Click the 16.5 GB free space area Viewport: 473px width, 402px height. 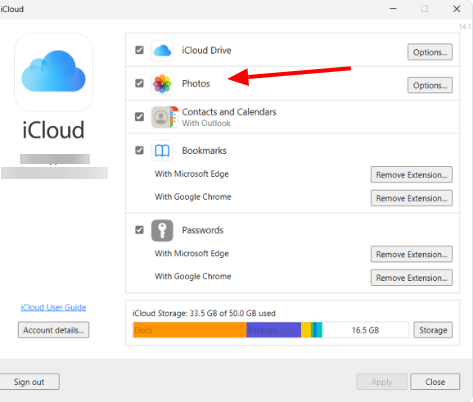point(365,330)
